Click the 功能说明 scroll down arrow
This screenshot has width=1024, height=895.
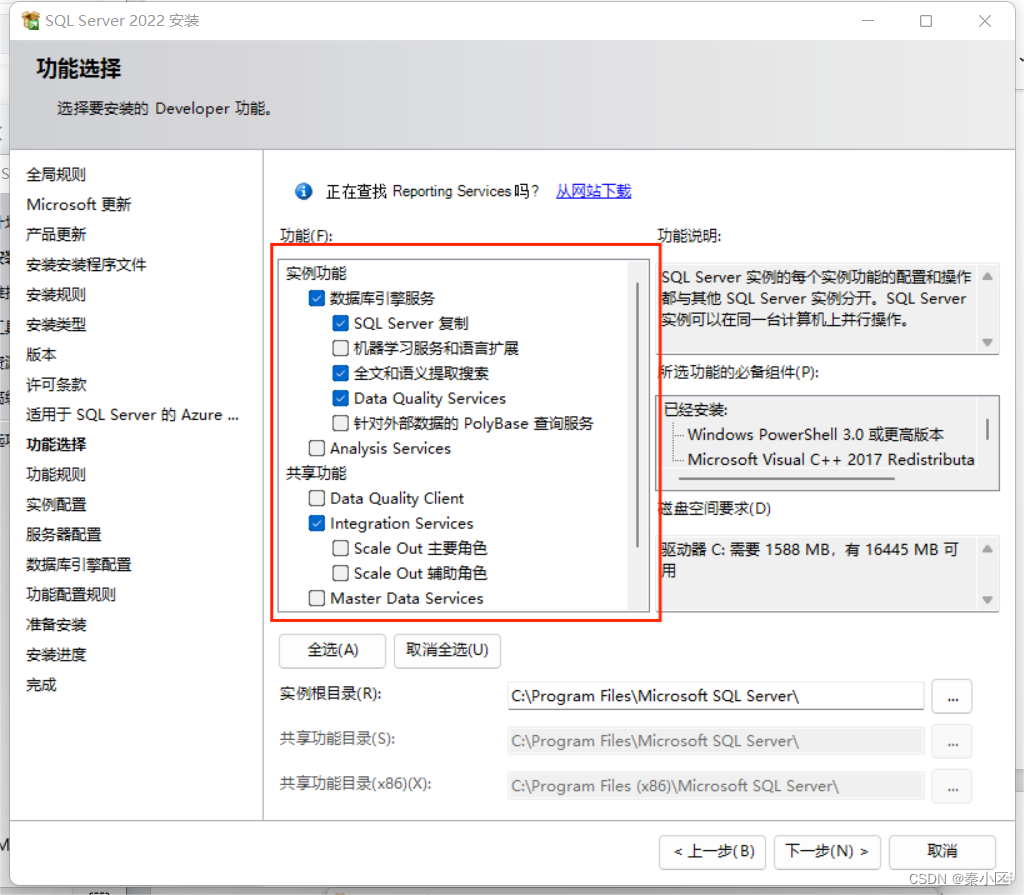[x=987, y=342]
